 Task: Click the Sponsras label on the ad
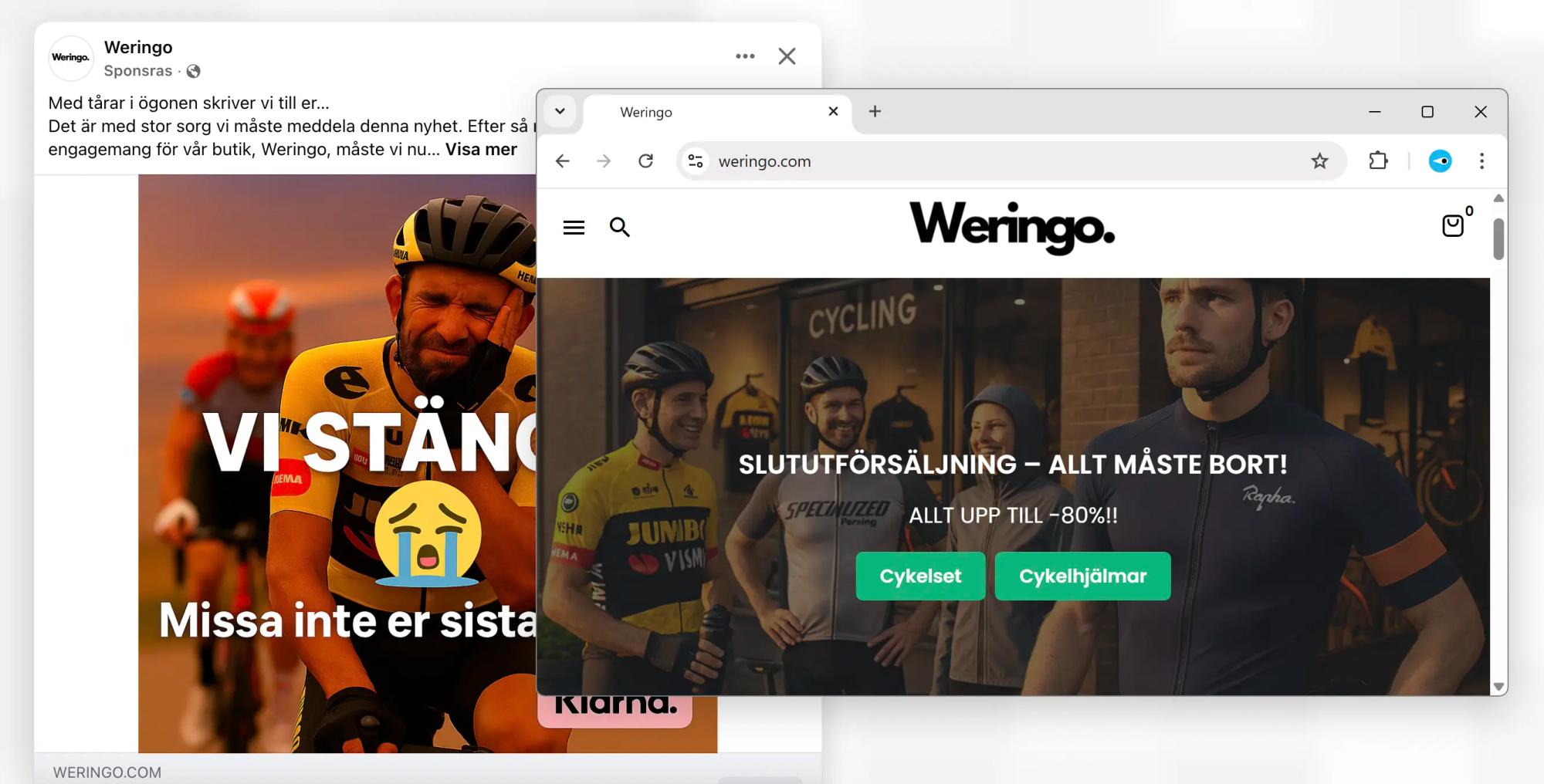(x=138, y=71)
